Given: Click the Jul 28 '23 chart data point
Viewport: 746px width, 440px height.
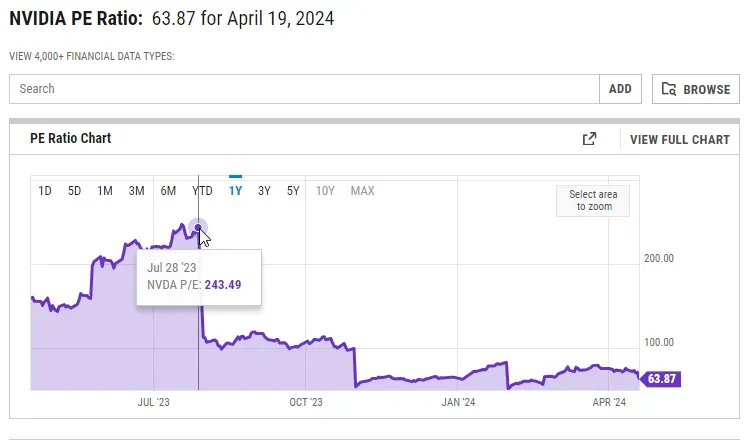Looking at the screenshot, I should pyautogui.click(x=198, y=228).
